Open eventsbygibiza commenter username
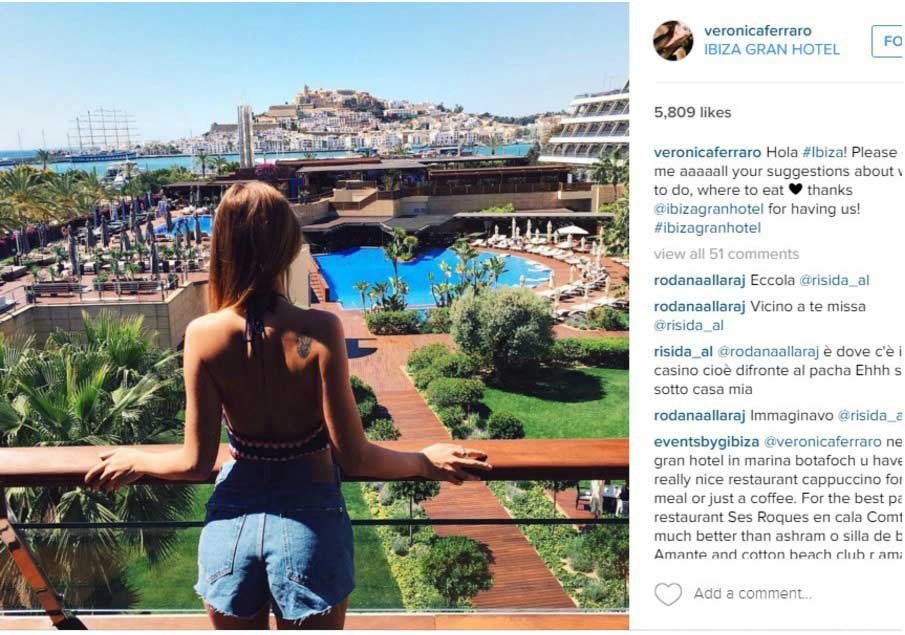Viewport: 905px width, 635px height. click(706, 442)
